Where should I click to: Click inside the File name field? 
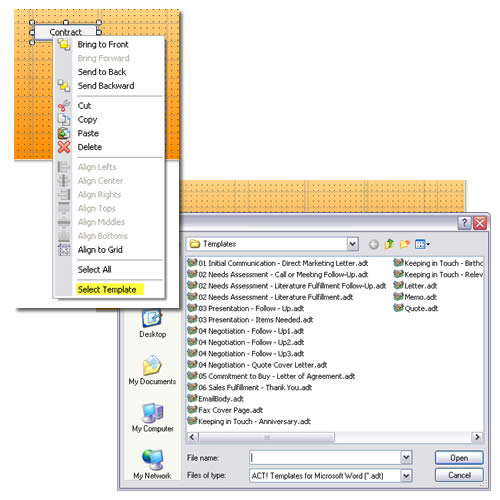coord(325,457)
